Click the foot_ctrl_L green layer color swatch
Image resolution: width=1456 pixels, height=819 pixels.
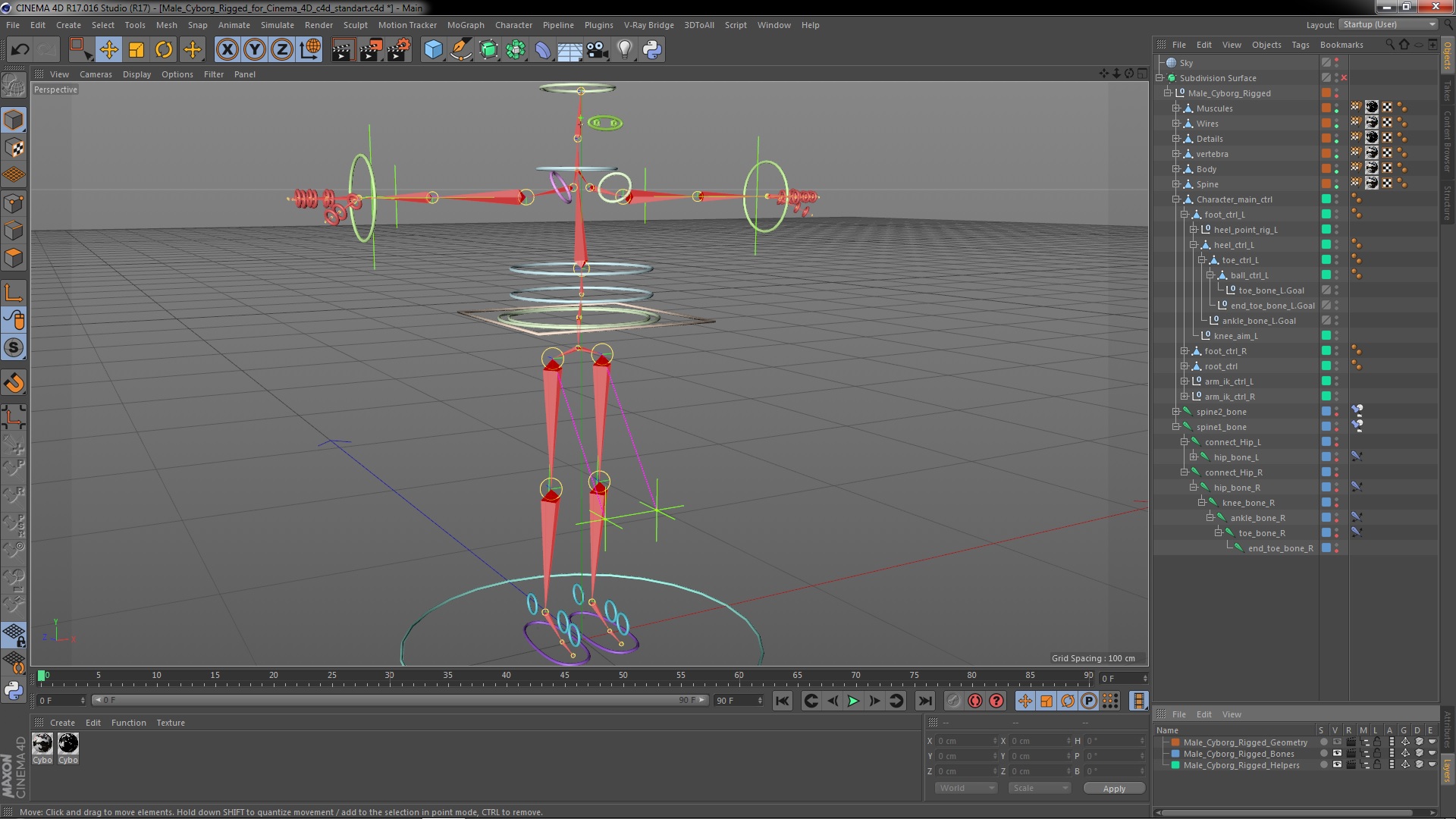pyautogui.click(x=1326, y=214)
